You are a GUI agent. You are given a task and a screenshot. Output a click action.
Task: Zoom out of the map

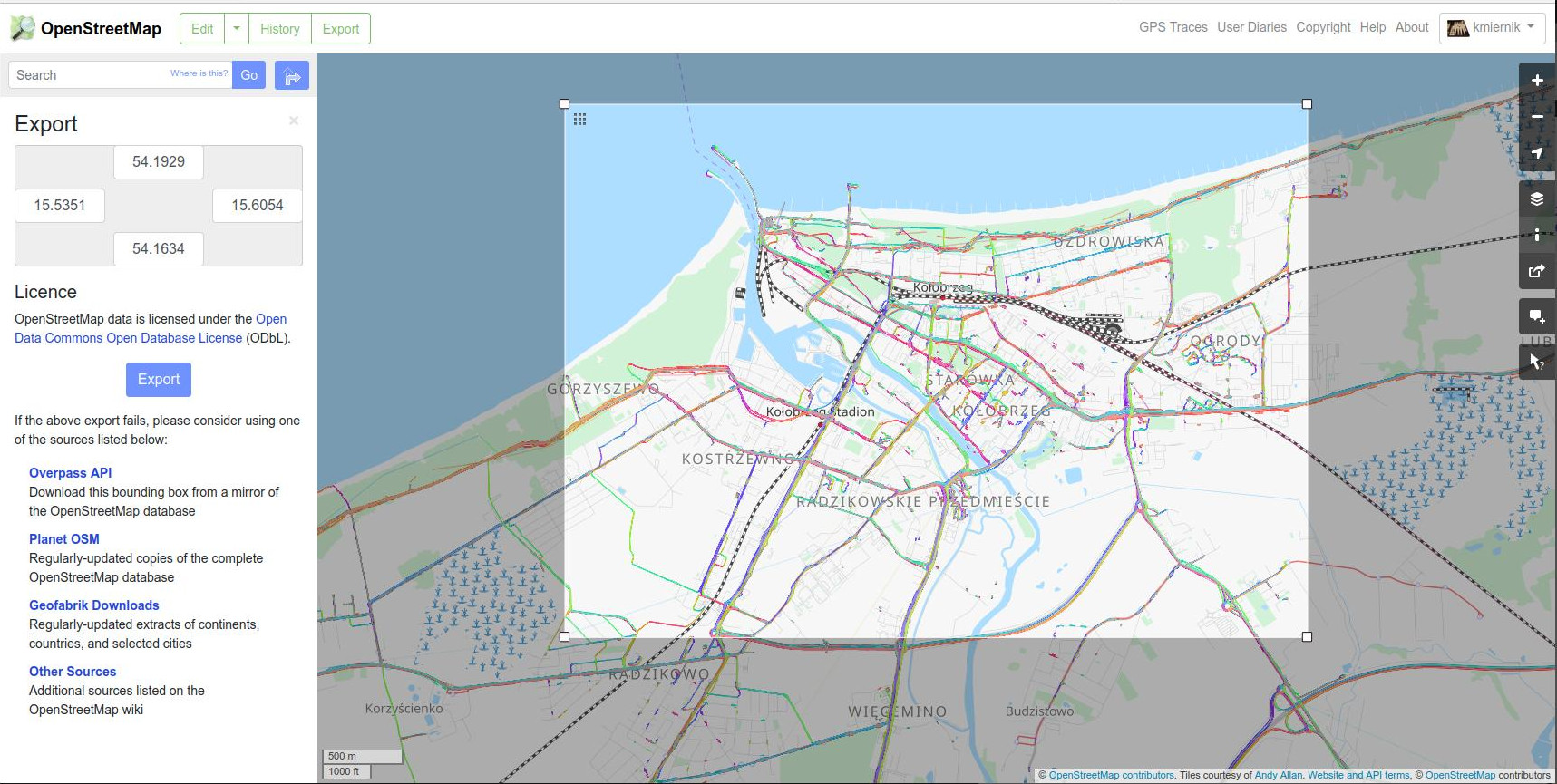(x=1537, y=117)
